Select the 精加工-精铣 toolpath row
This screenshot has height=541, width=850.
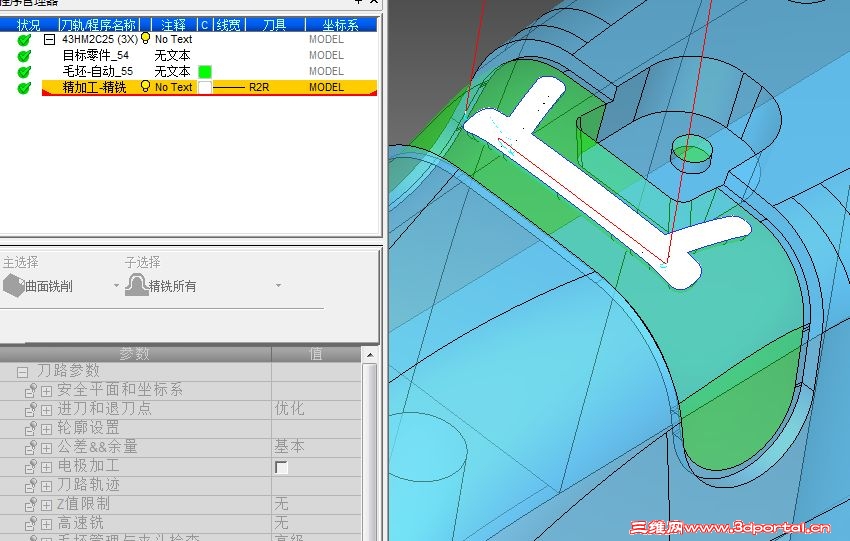pos(209,87)
